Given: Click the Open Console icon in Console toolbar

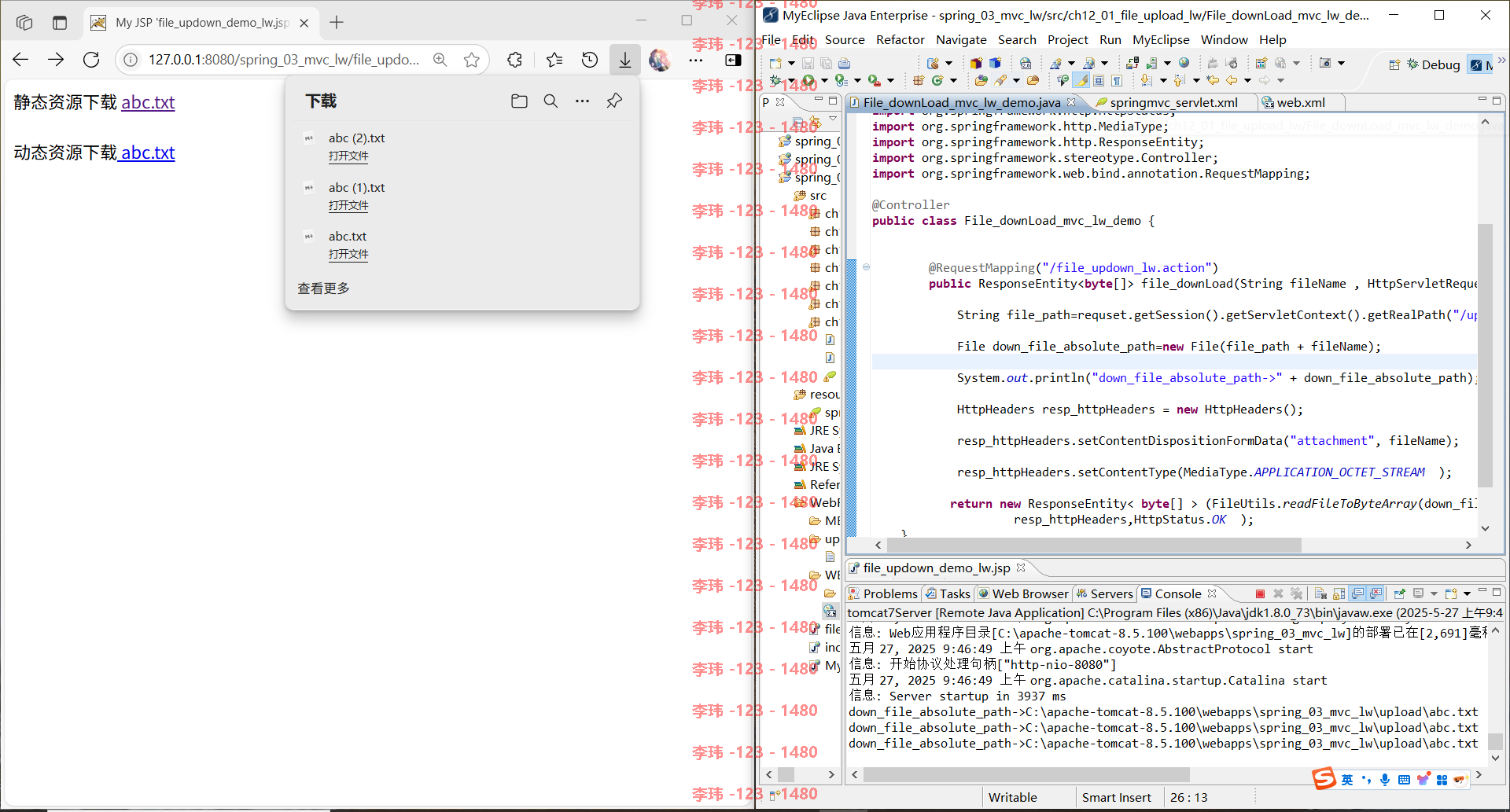Looking at the screenshot, I should pyautogui.click(x=1451, y=593).
